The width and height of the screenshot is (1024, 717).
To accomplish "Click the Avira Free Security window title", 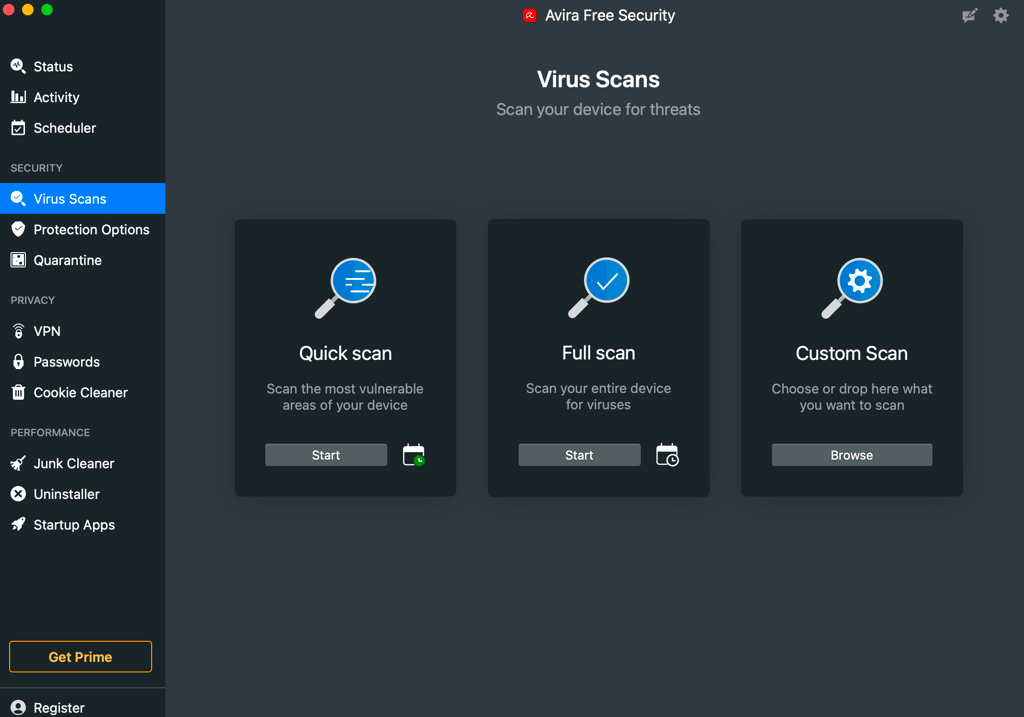I will click(x=610, y=16).
